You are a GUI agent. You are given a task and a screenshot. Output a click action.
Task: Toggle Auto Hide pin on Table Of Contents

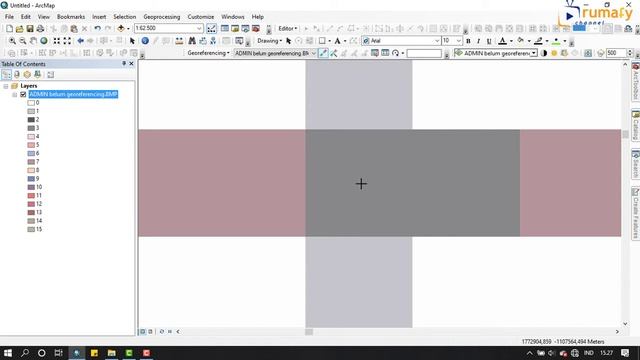point(124,64)
